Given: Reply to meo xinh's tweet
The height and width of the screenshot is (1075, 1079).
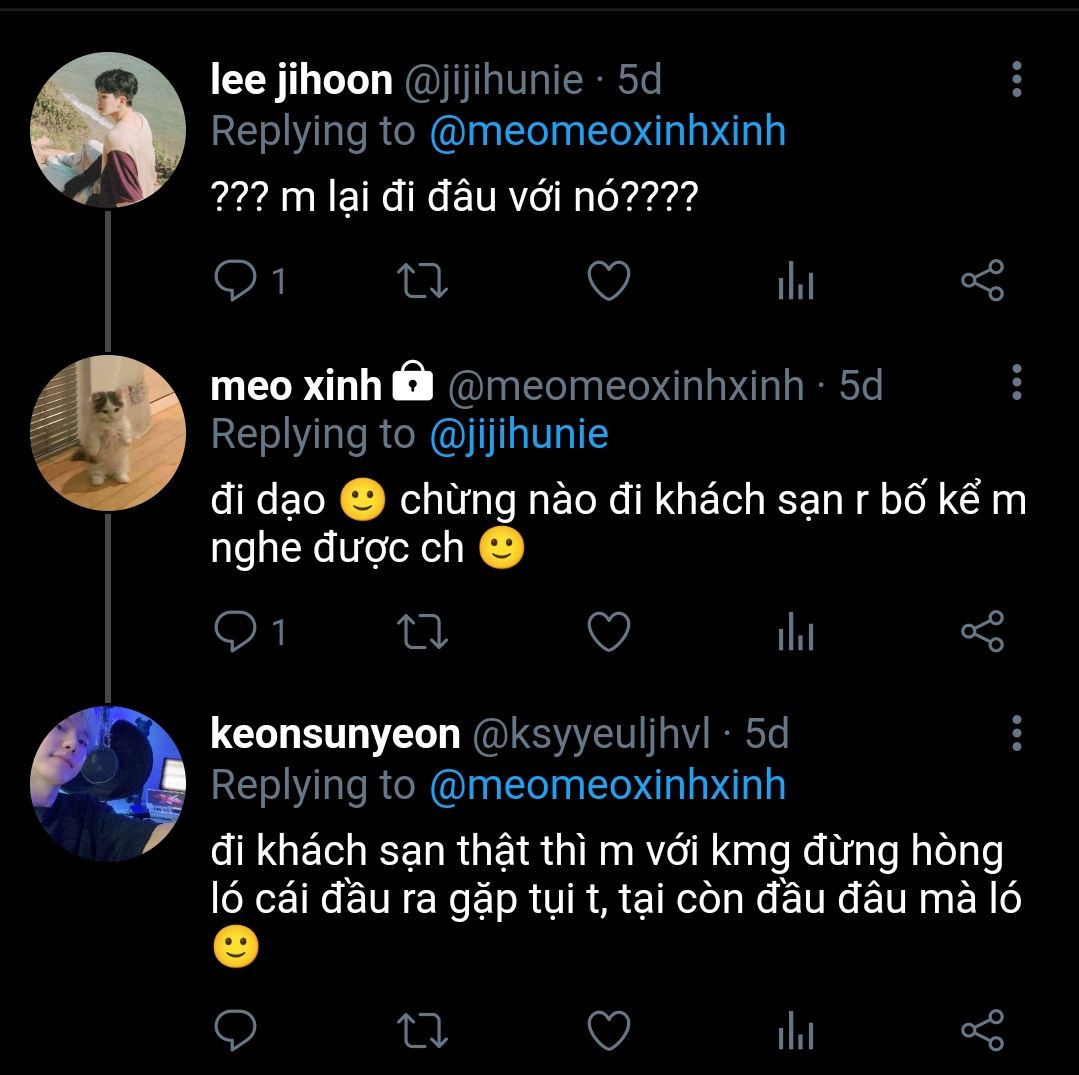Looking at the screenshot, I should pos(236,632).
